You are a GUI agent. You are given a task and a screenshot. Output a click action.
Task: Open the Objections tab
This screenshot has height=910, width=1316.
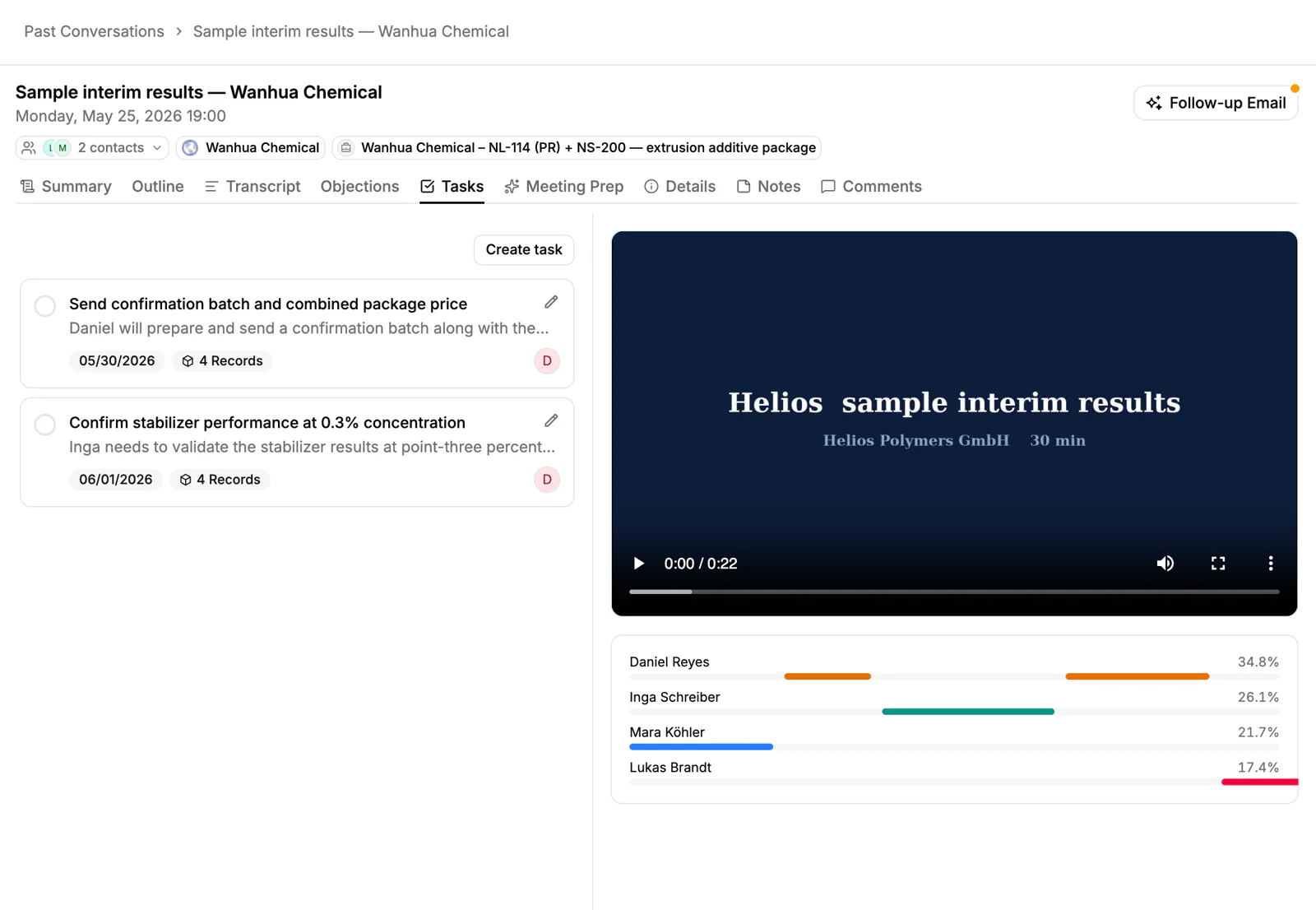point(359,187)
